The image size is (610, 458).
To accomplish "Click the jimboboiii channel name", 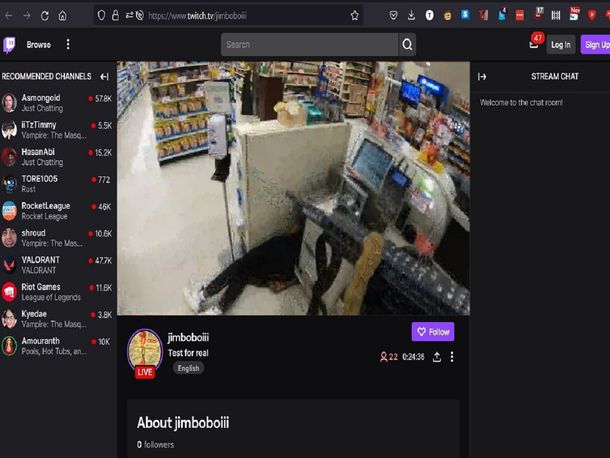I will [188, 337].
